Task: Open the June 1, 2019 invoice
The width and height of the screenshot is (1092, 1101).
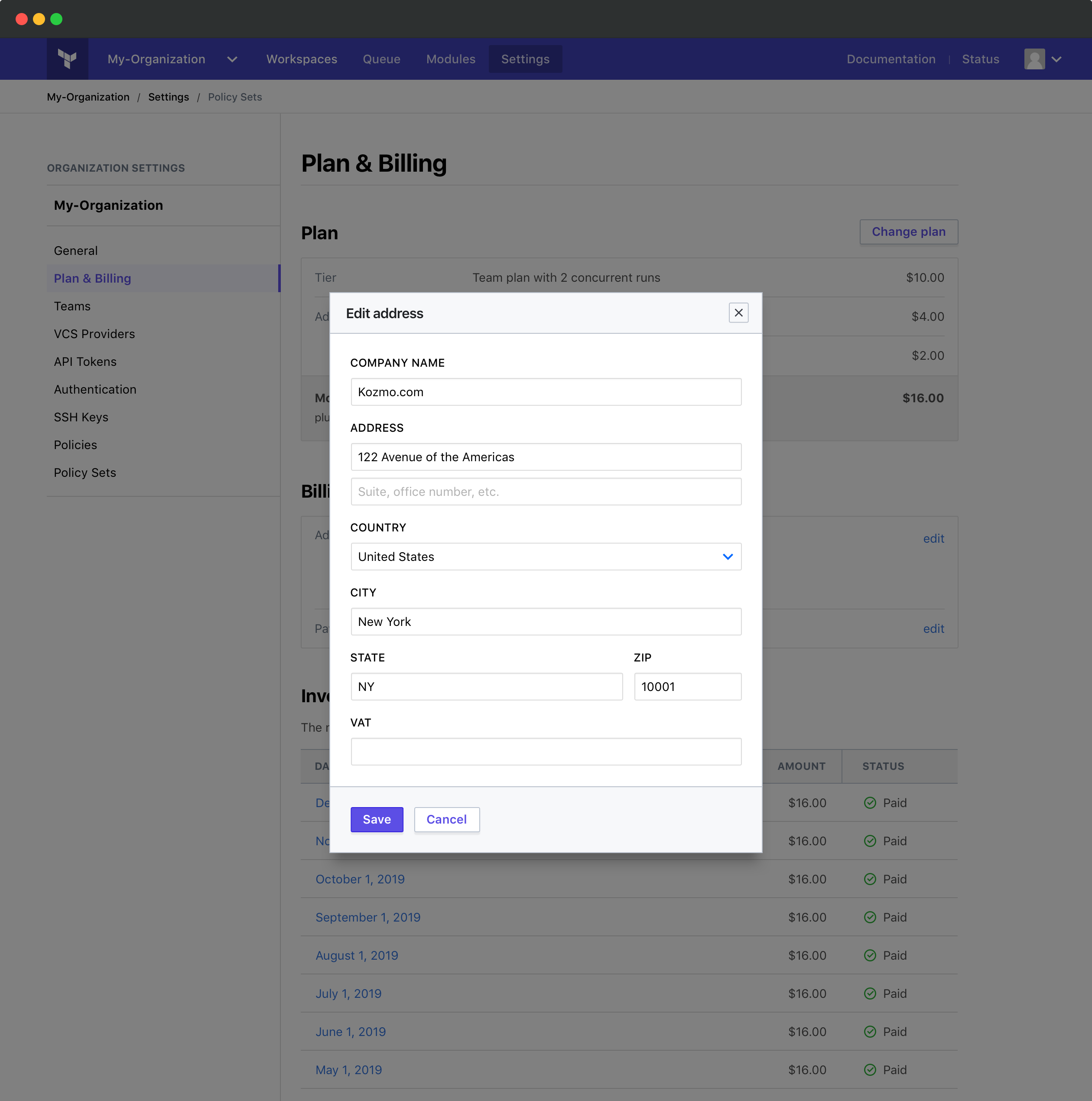Action: coord(351,1032)
